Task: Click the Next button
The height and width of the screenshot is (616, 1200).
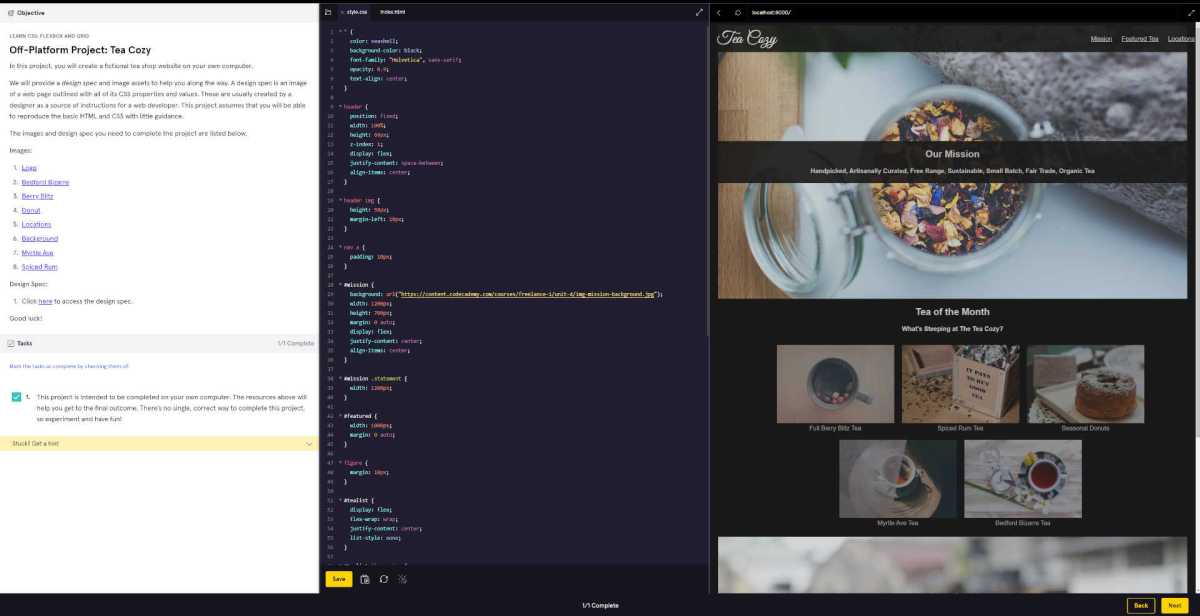Action: click(1174, 605)
